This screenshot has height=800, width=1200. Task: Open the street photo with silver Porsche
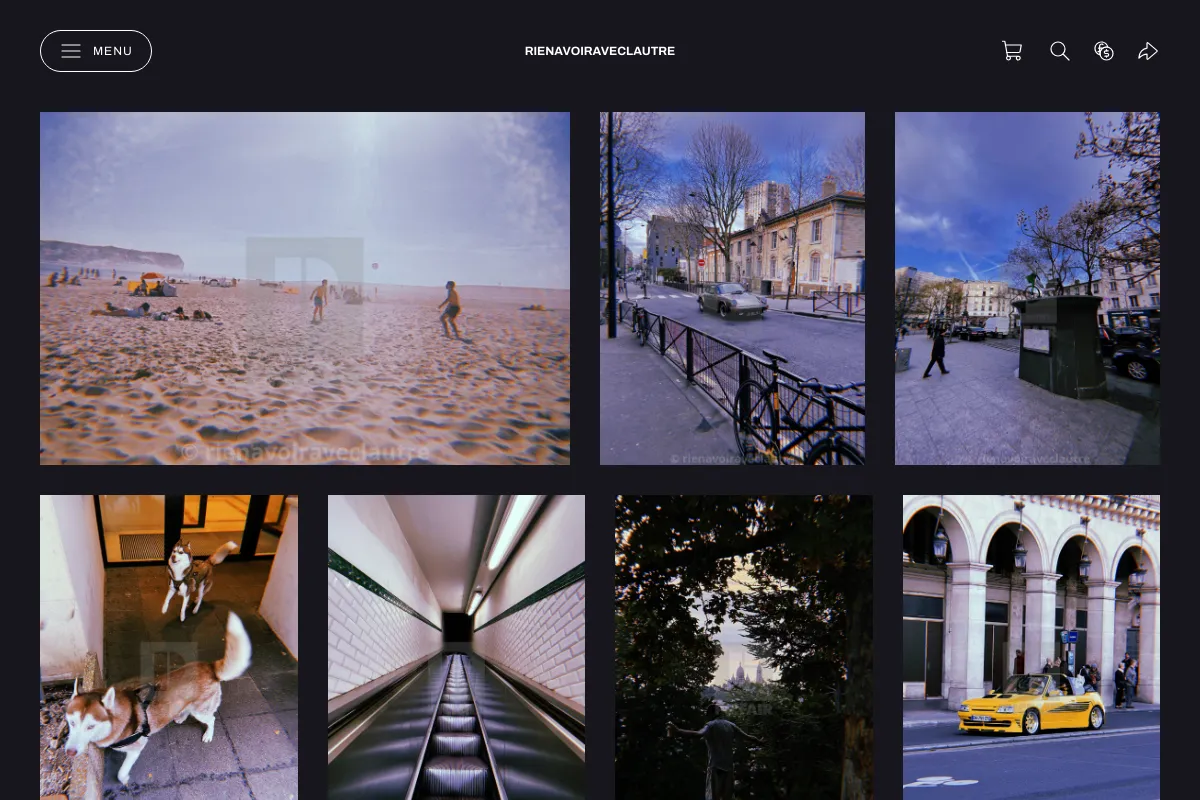point(732,288)
